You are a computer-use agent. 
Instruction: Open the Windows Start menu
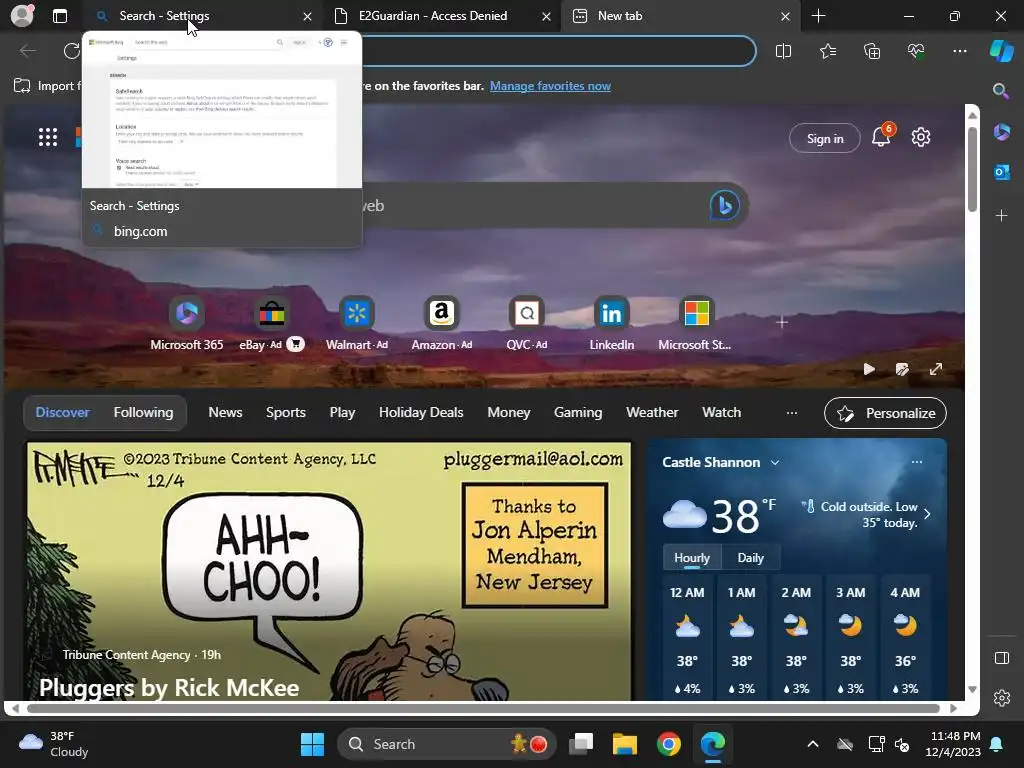click(x=312, y=744)
